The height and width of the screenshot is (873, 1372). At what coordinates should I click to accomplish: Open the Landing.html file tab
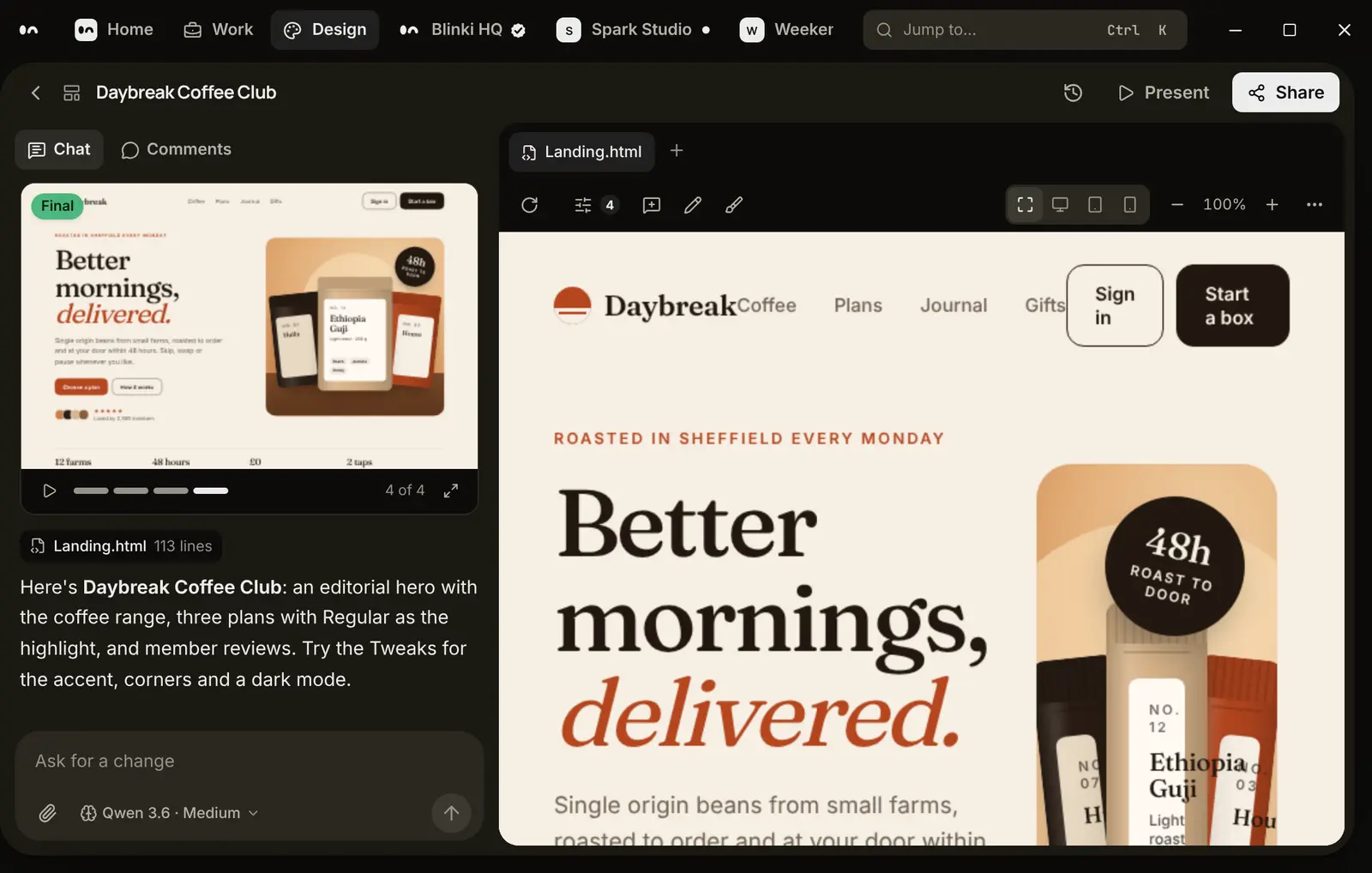pos(582,152)
